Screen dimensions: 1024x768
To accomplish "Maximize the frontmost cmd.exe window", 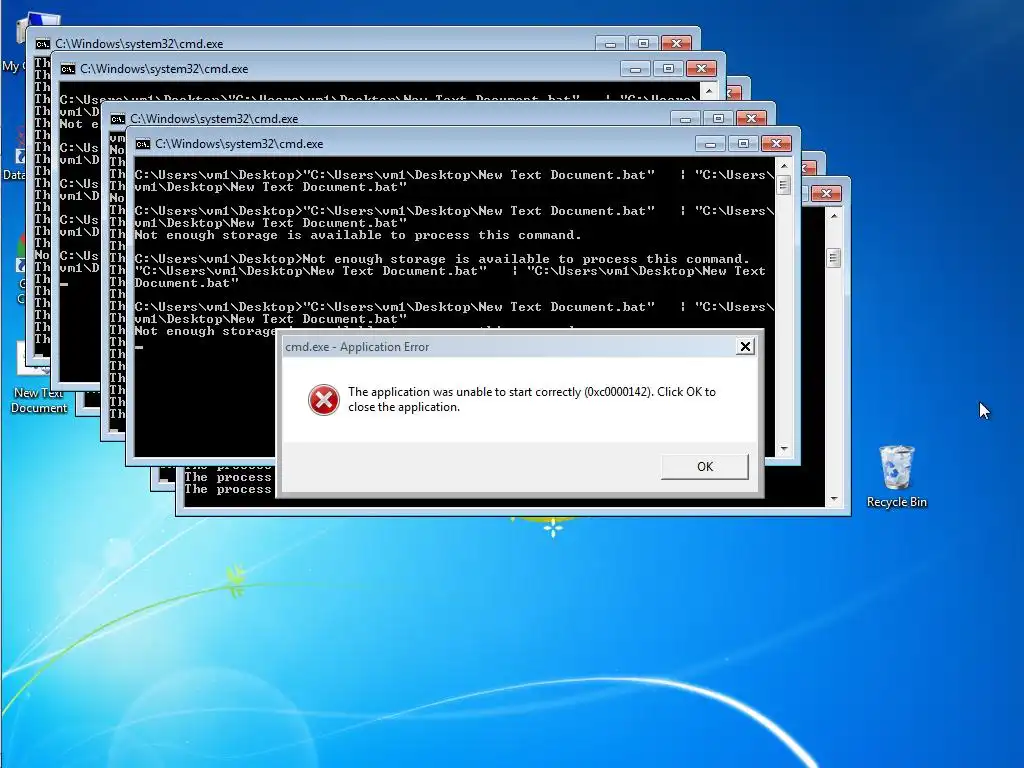I will pyautogui.click(x=743, y=144).
